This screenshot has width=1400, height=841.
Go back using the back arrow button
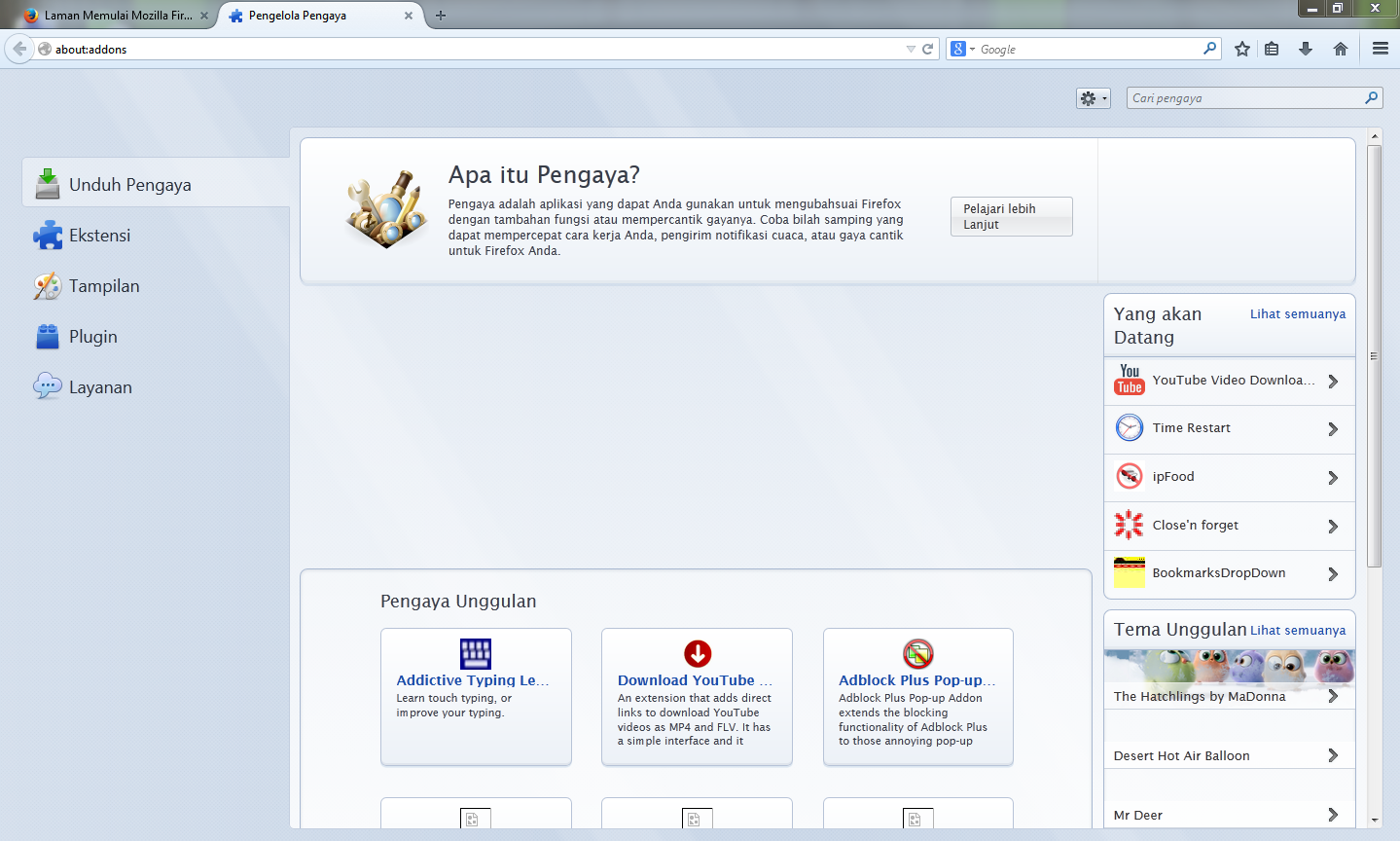point(19,49)
